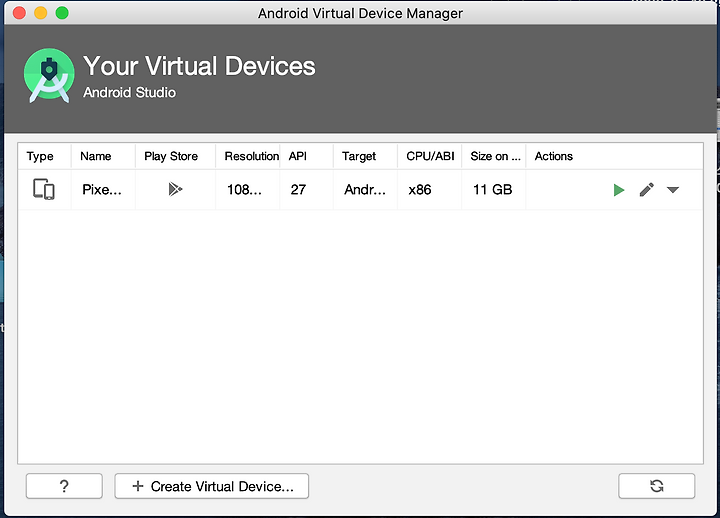The width and height of the screenshot is (720, 518).
Task: Select the Pixe... device name cell
Action: 103,190
